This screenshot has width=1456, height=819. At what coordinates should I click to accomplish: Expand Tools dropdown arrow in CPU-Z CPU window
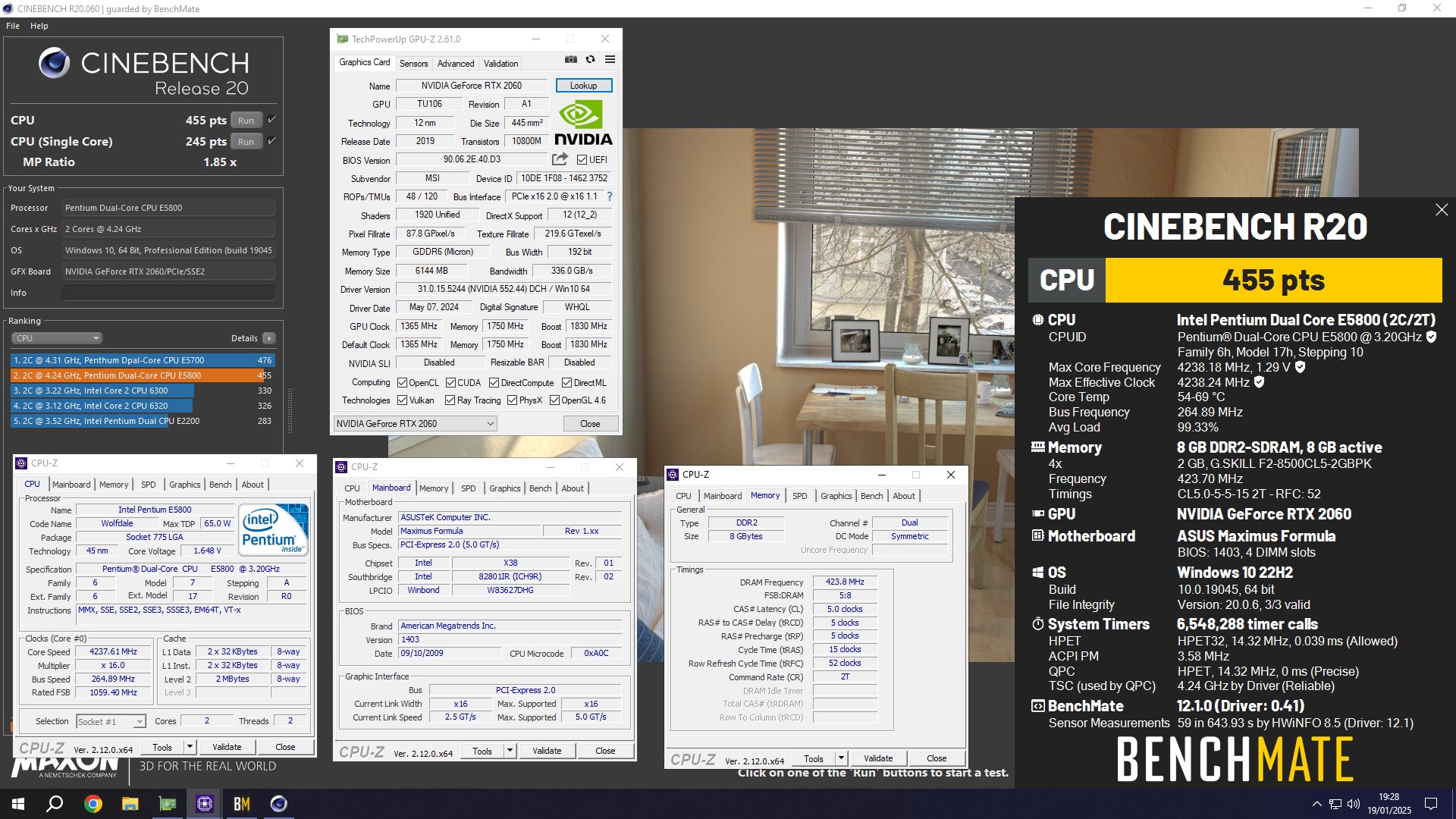click(190, 747)
